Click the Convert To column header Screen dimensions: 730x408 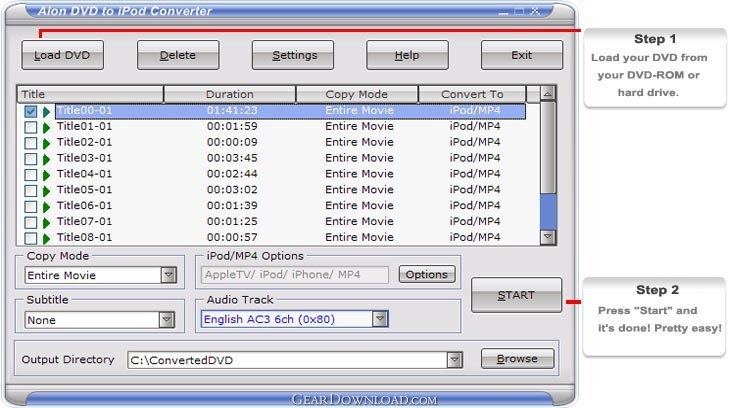click(472, 94)
